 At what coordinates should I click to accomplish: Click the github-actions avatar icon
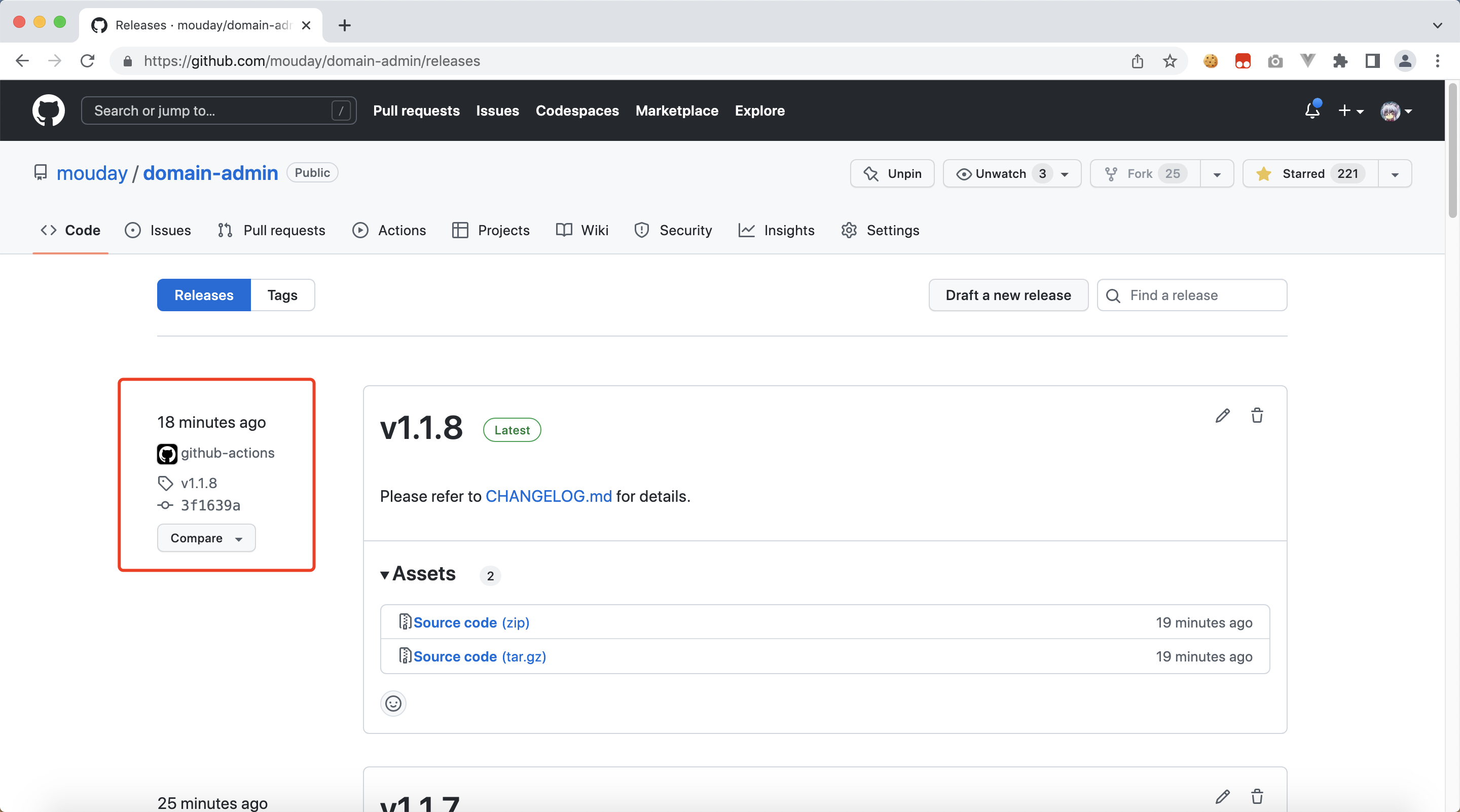coord(167,453)
